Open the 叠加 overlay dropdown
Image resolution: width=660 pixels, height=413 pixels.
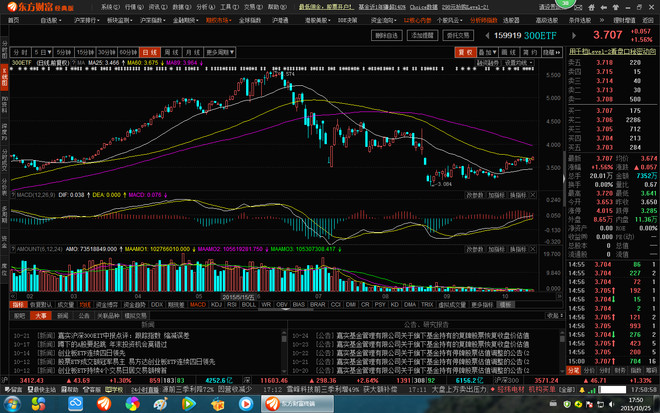[487, 53]
